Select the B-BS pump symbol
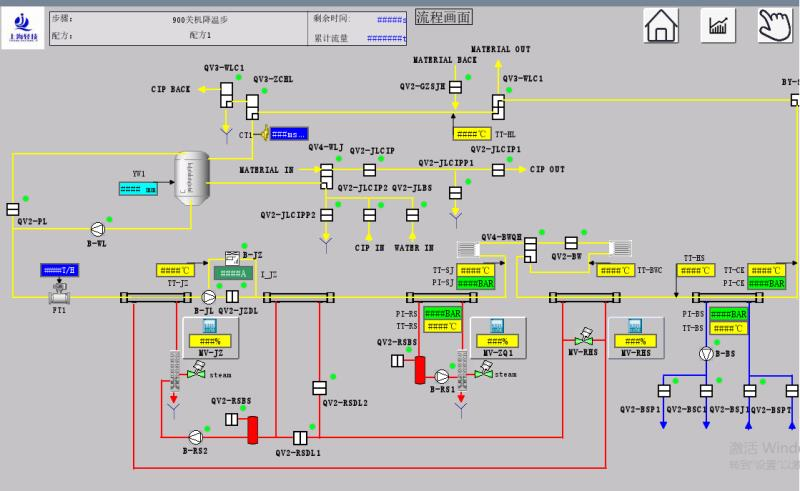800x491 pixels. tap(708, 353)
